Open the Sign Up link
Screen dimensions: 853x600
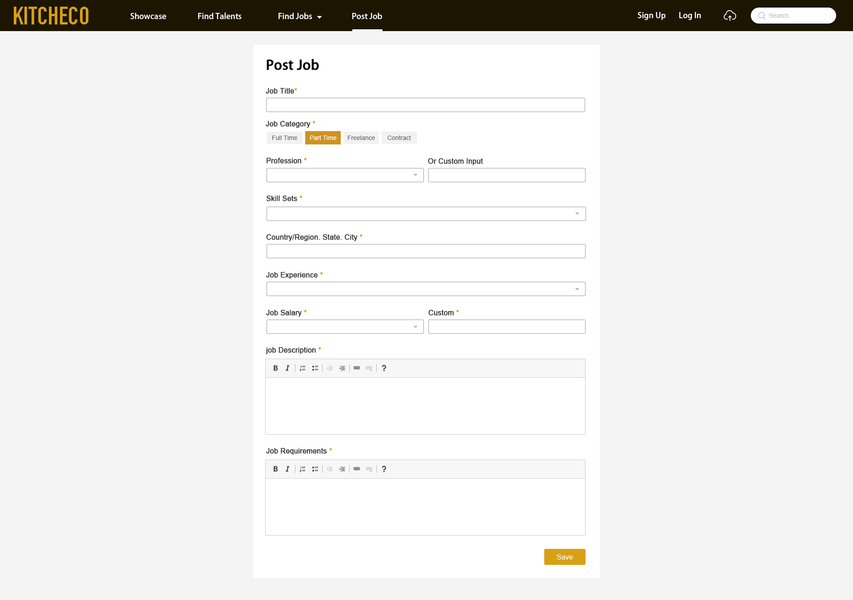651,16
